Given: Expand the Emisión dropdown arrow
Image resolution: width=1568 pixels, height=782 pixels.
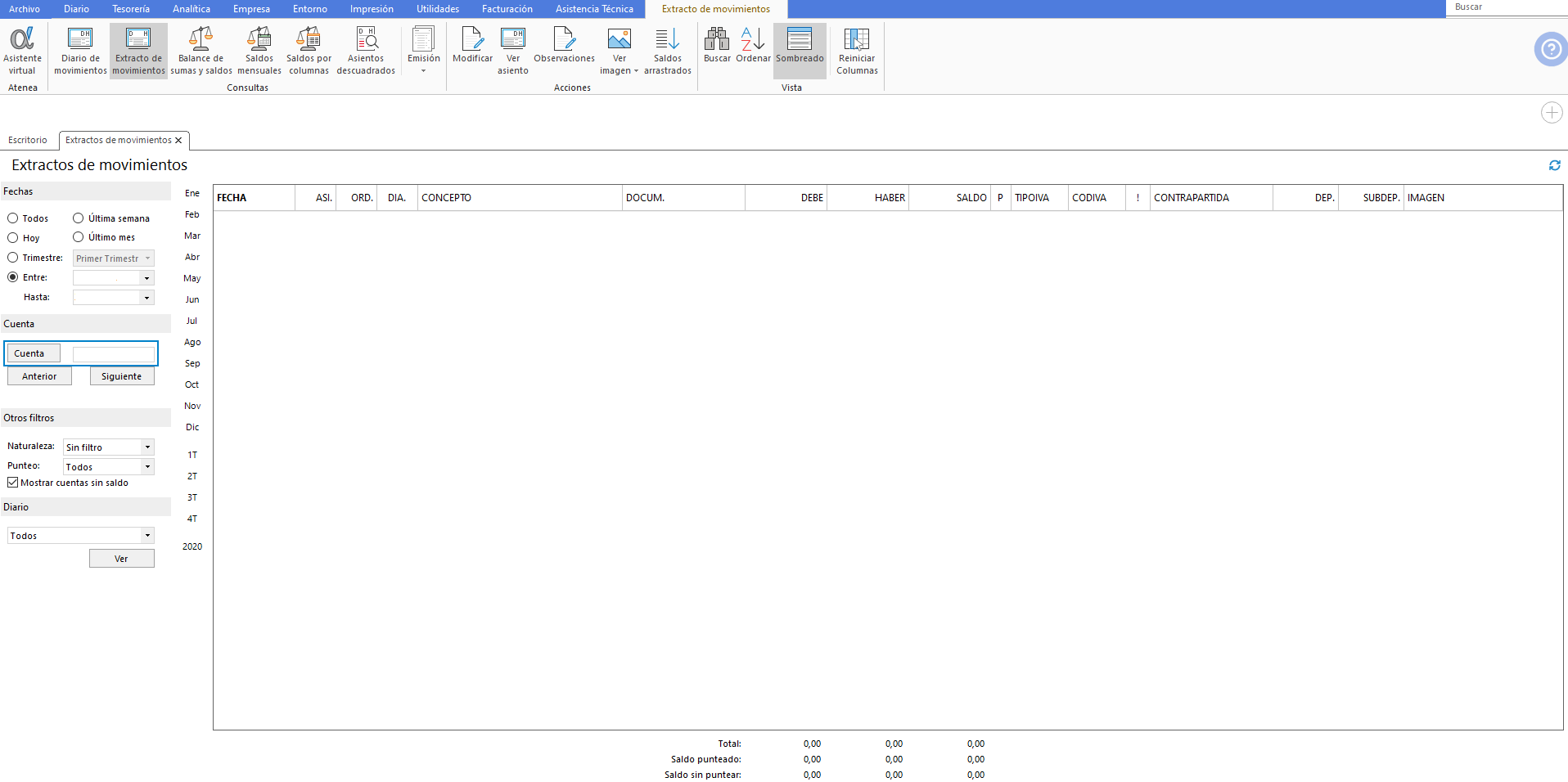Looking at the screenshot, I should point(424,71).
